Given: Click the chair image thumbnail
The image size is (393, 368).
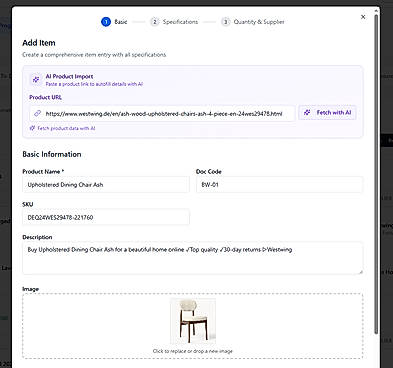Looking at the screenshot, I should [193, 321].
